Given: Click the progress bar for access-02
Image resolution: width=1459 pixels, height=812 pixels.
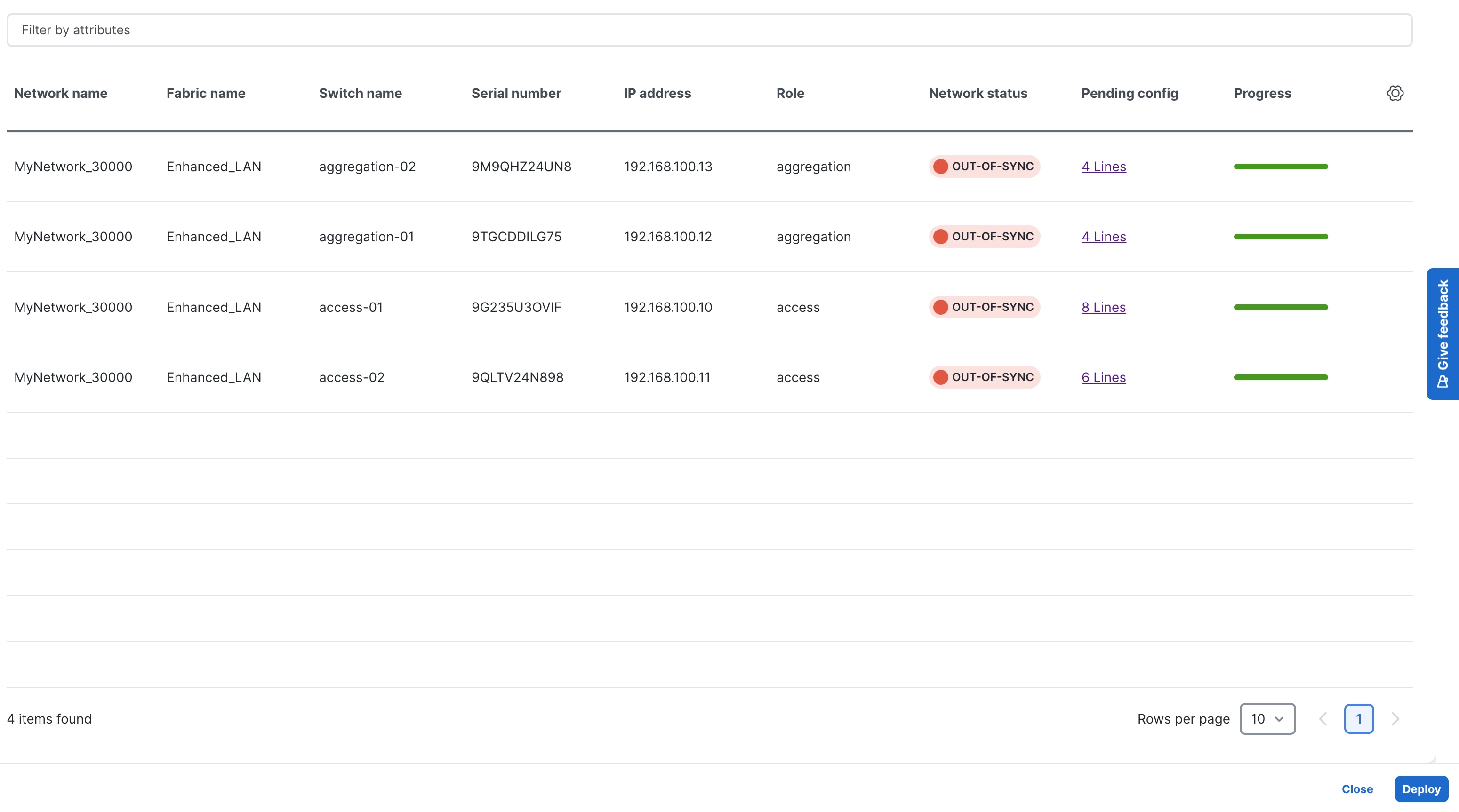Looking at the screenshot, I should click(x=1281, y=377).
